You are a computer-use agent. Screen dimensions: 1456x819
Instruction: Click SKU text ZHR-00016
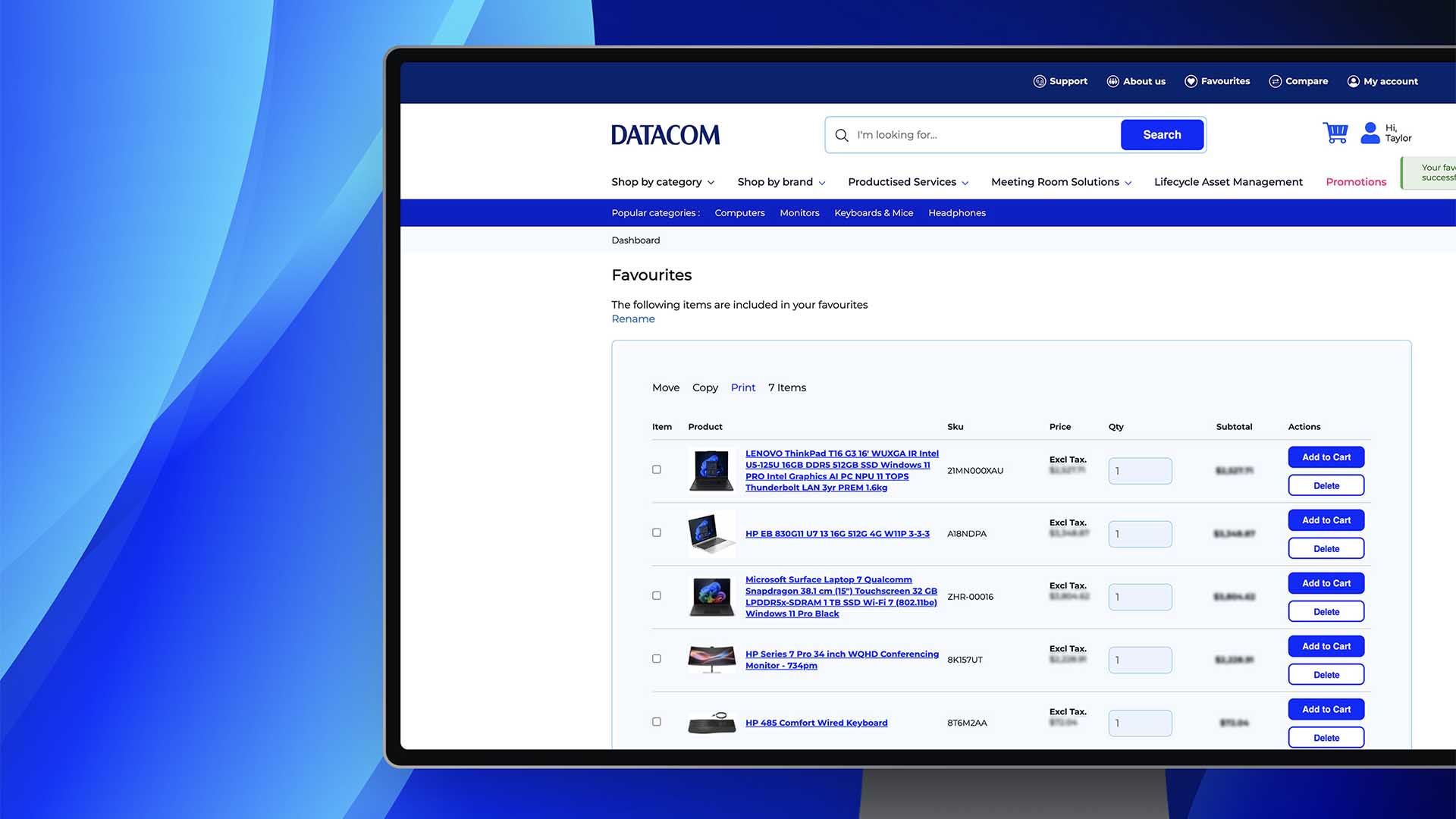coord(970,597)
